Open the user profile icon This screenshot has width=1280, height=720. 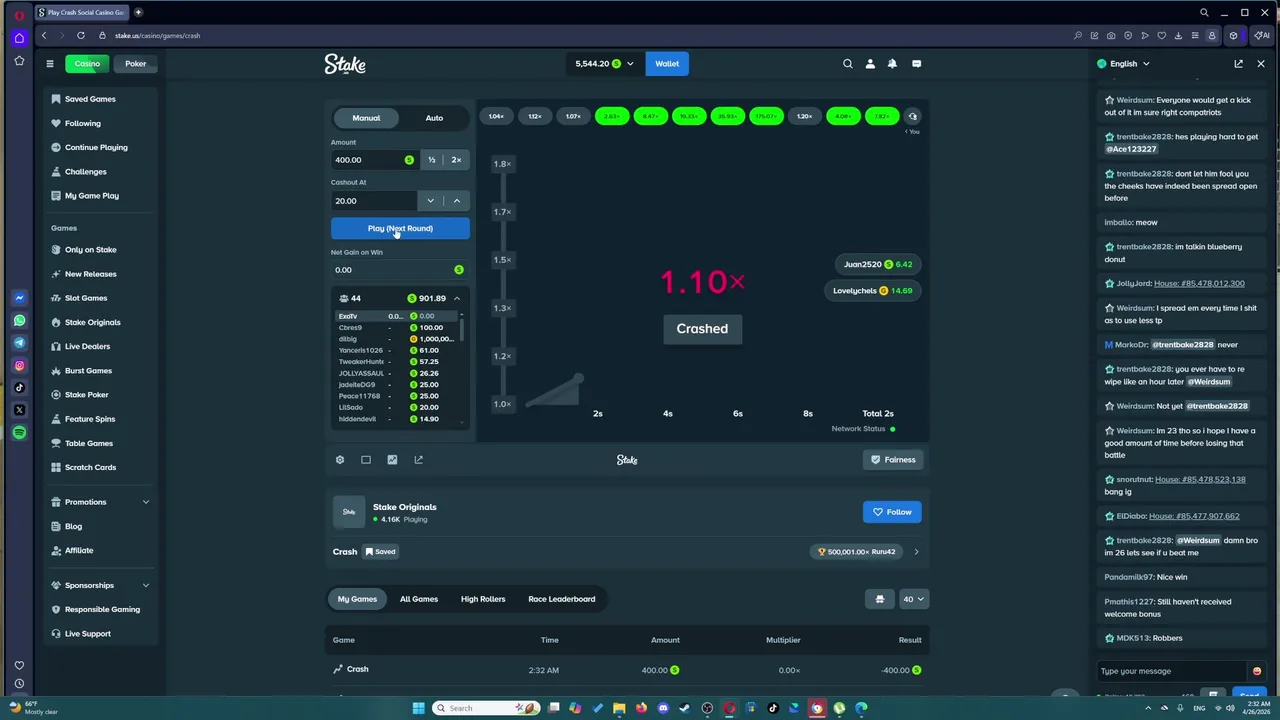pyautogui.click(x=870, y=64)
